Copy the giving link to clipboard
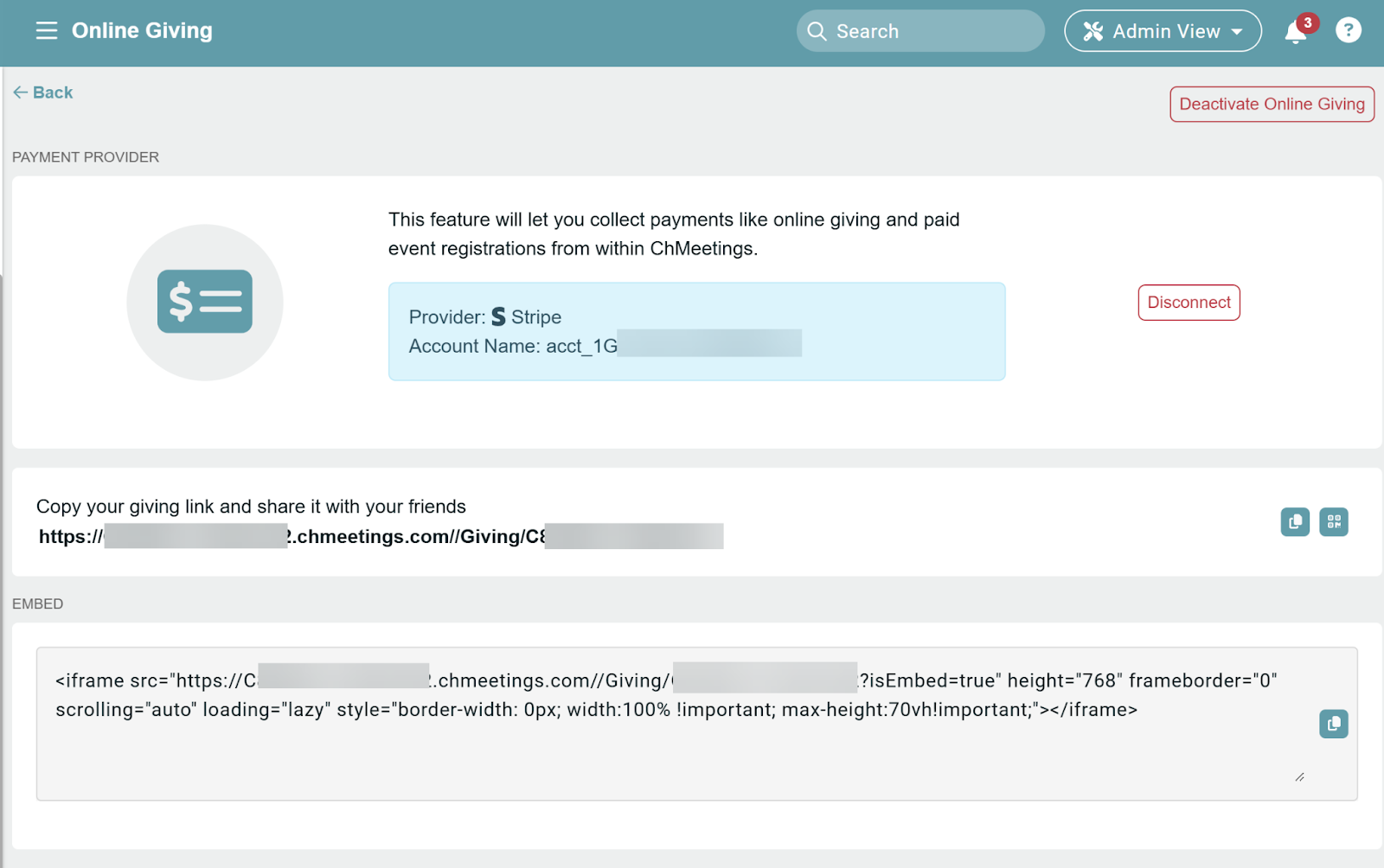This screenshot has height=868, width=1384. (x=1295, y=522)
